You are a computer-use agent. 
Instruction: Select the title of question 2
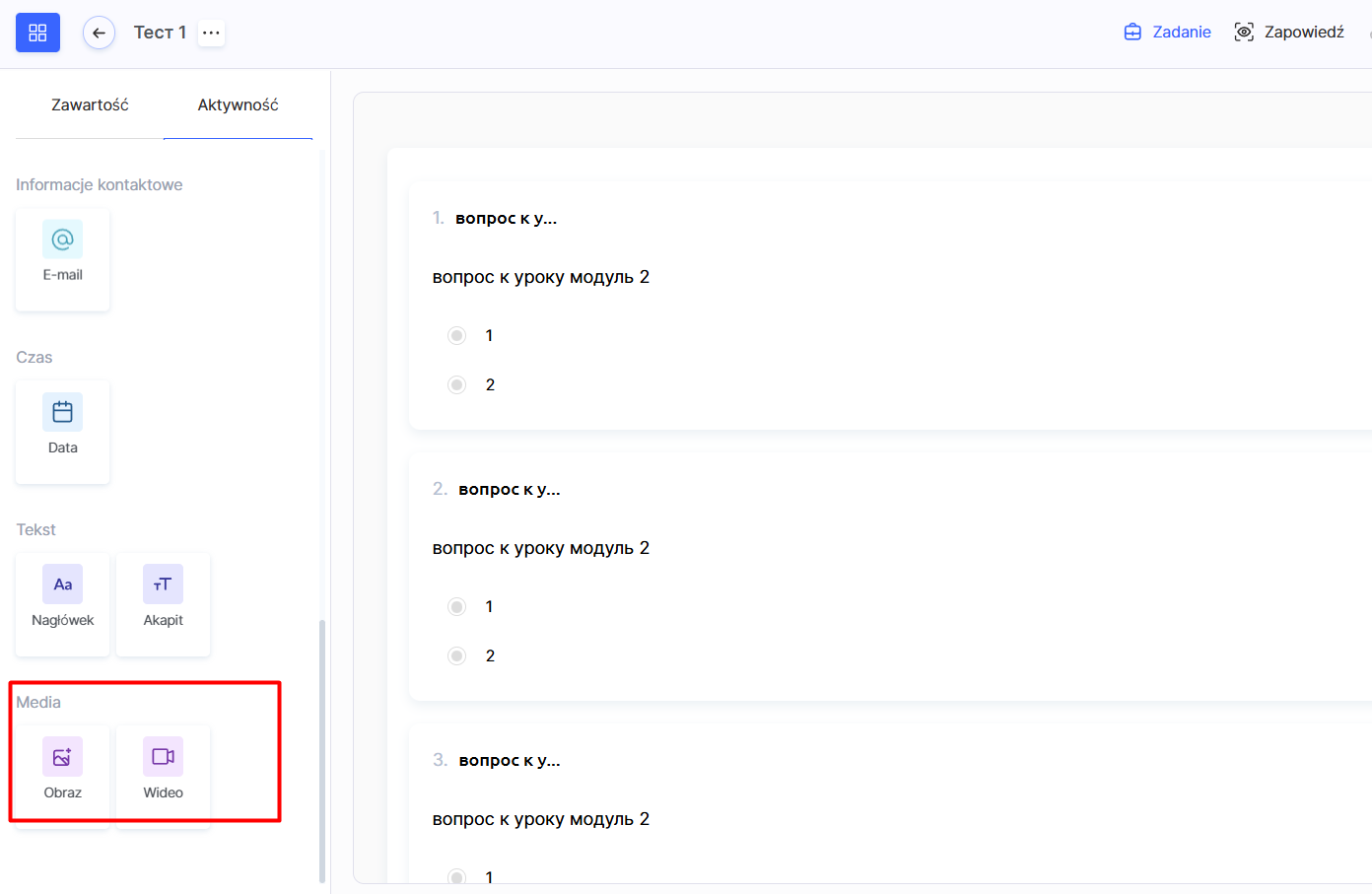(x=509, y=489)
